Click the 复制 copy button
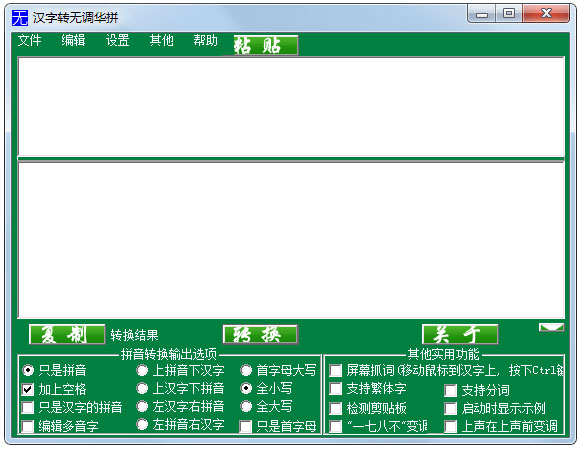580x449 pixels. [67, 334]
